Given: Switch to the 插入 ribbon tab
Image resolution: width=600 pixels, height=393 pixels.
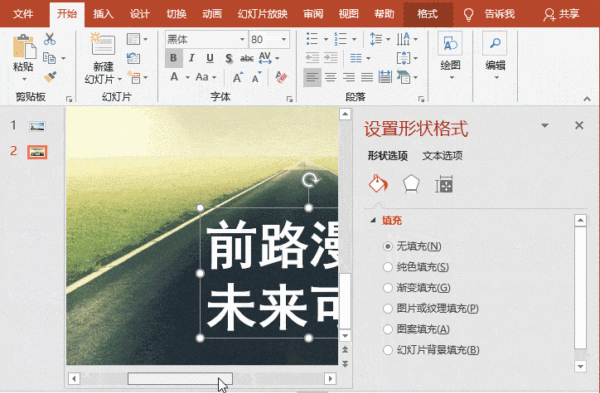Looking at the screenshot, I should pyautogui.click(x=103, y=14).
